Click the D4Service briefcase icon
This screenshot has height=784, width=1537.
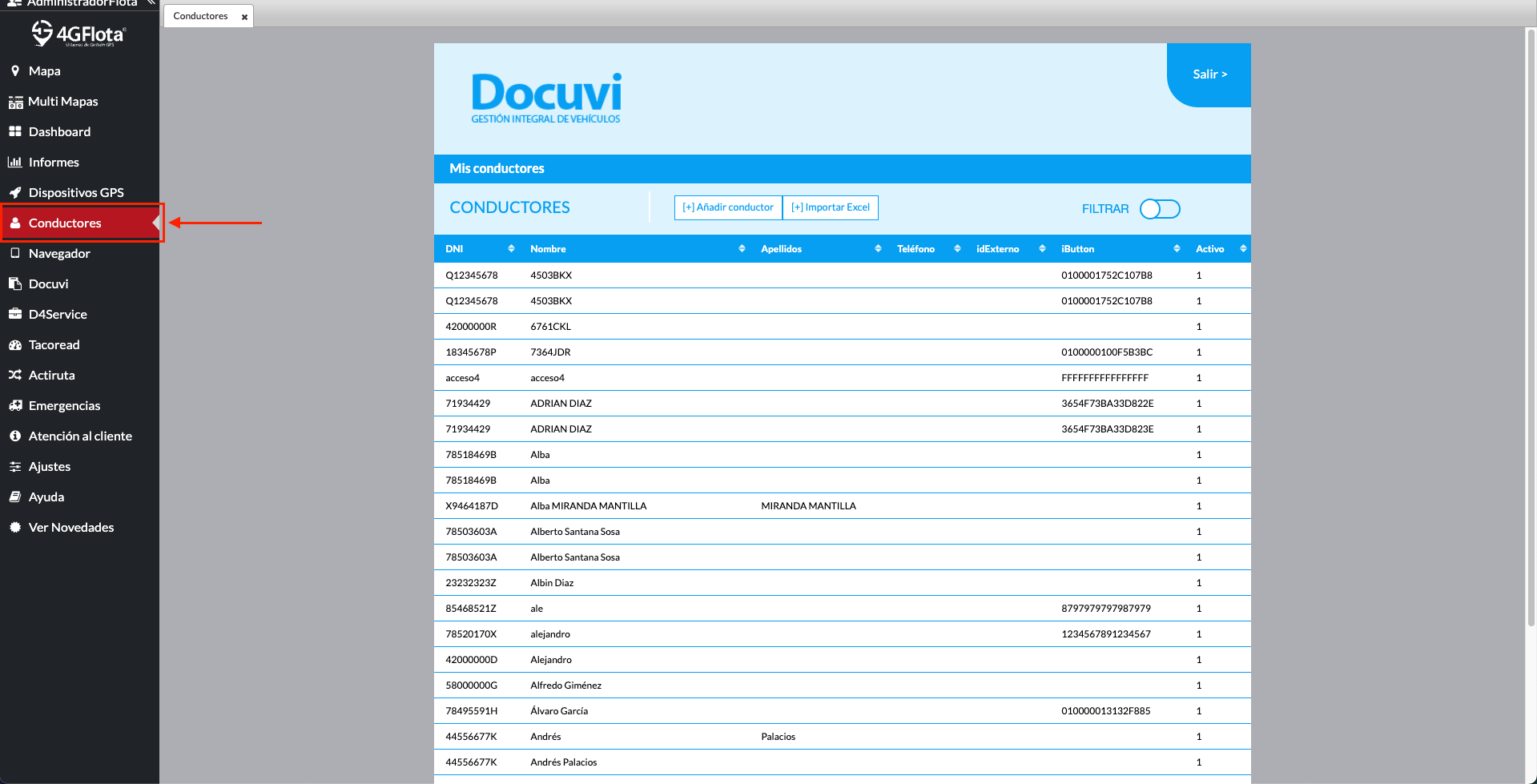tap(15, 314)
